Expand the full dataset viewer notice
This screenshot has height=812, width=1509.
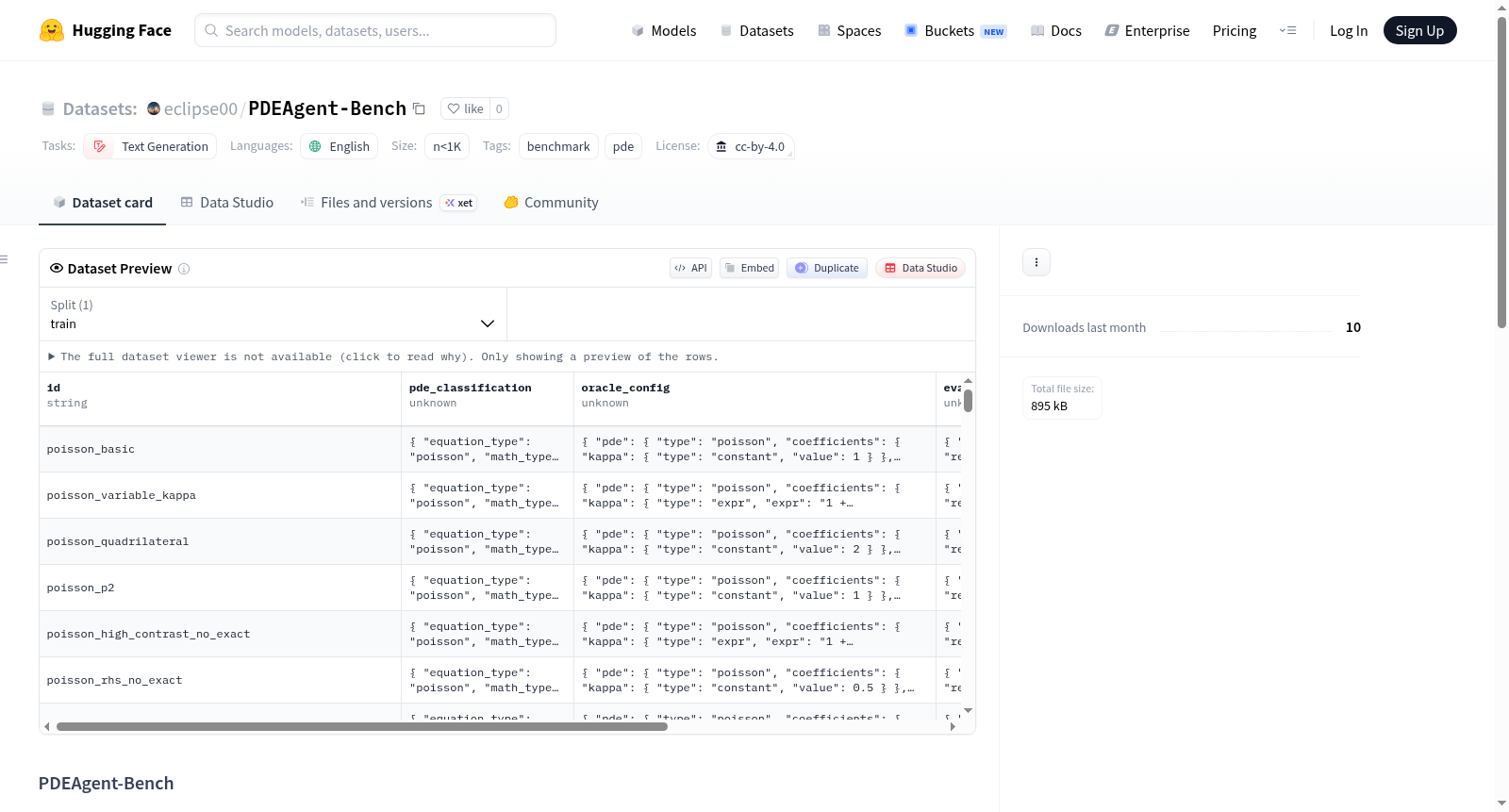click(384, 356)
